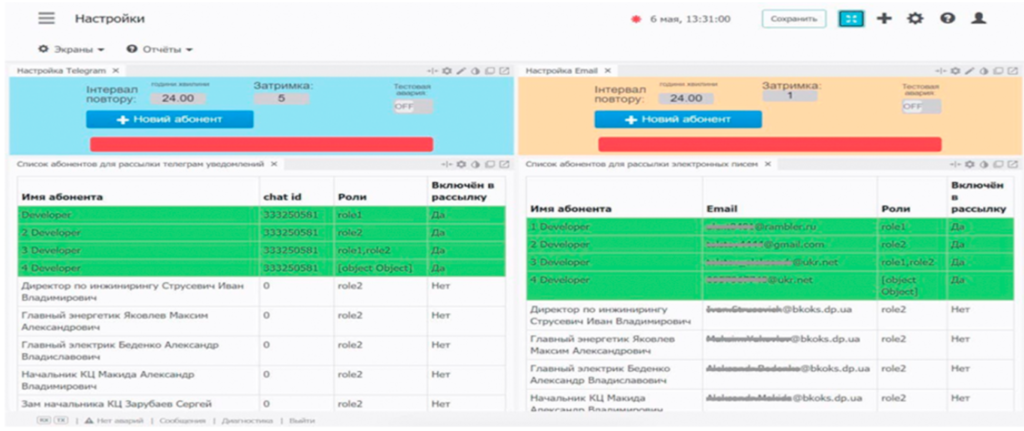Open the help question mark icon
The height and width of the screenshot is (431, 1024).
pos(947,18)
